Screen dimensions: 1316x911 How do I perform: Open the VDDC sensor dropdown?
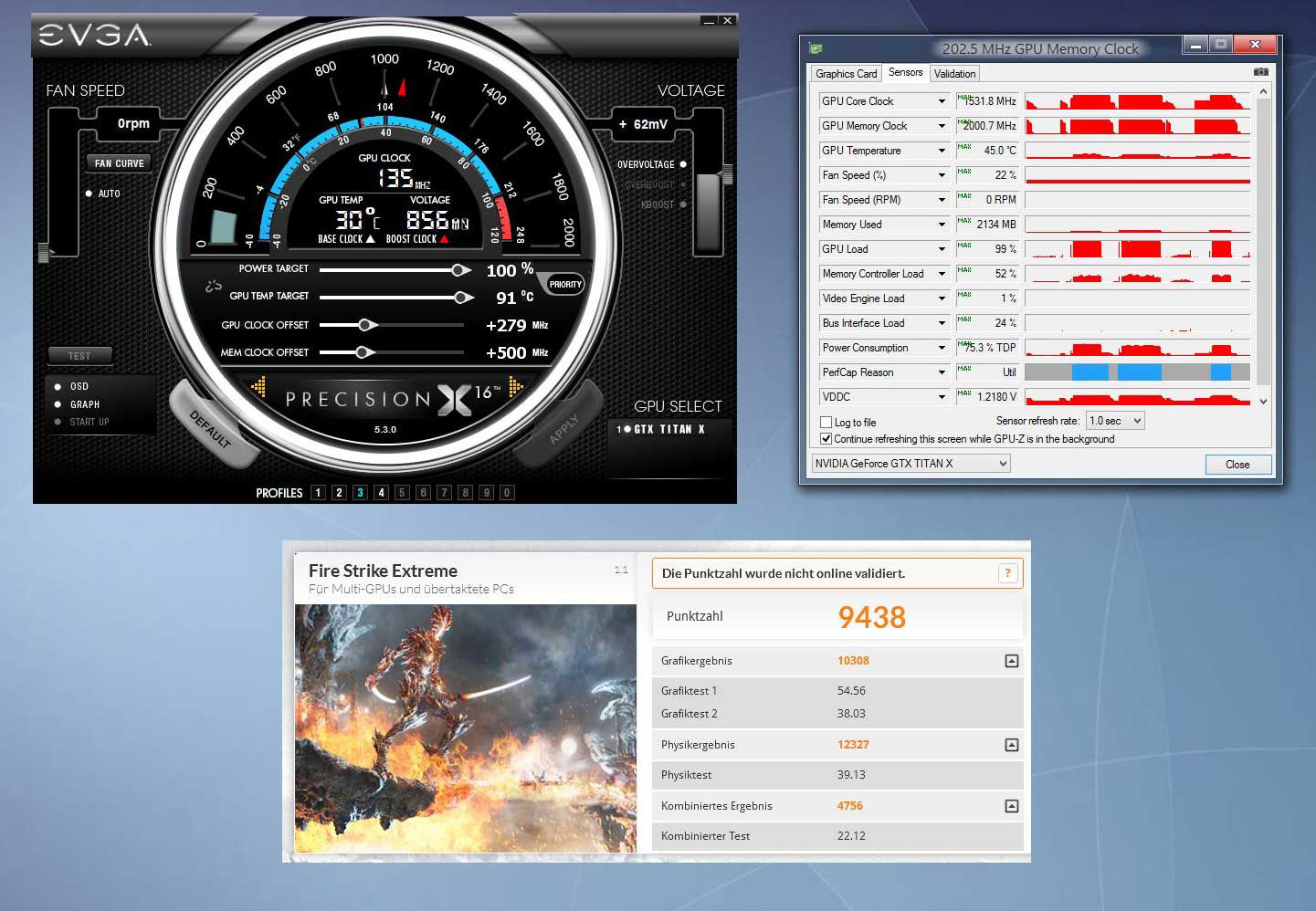click(x=942, y=397)
